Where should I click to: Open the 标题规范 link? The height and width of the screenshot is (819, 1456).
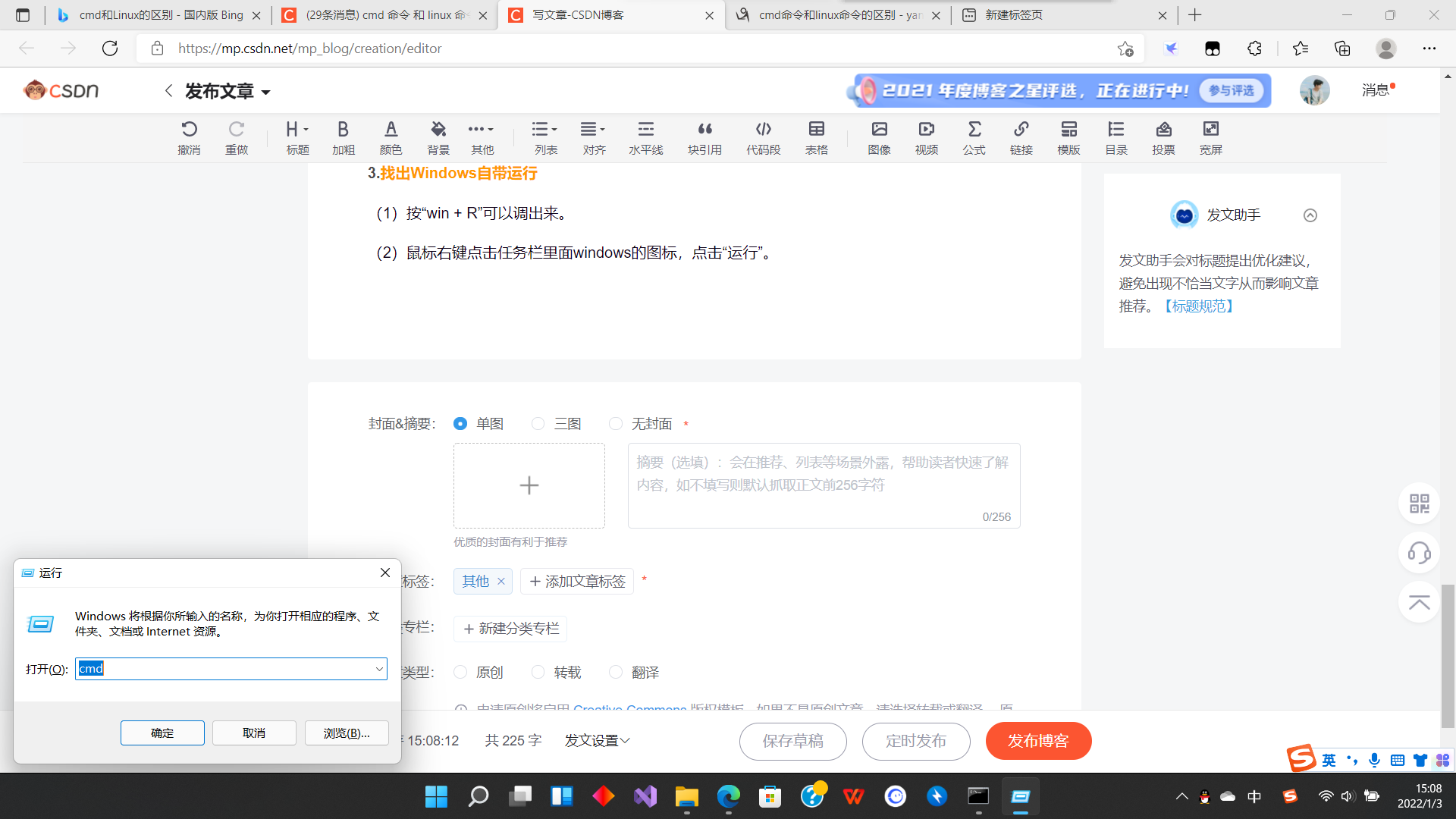(1199, 306)
